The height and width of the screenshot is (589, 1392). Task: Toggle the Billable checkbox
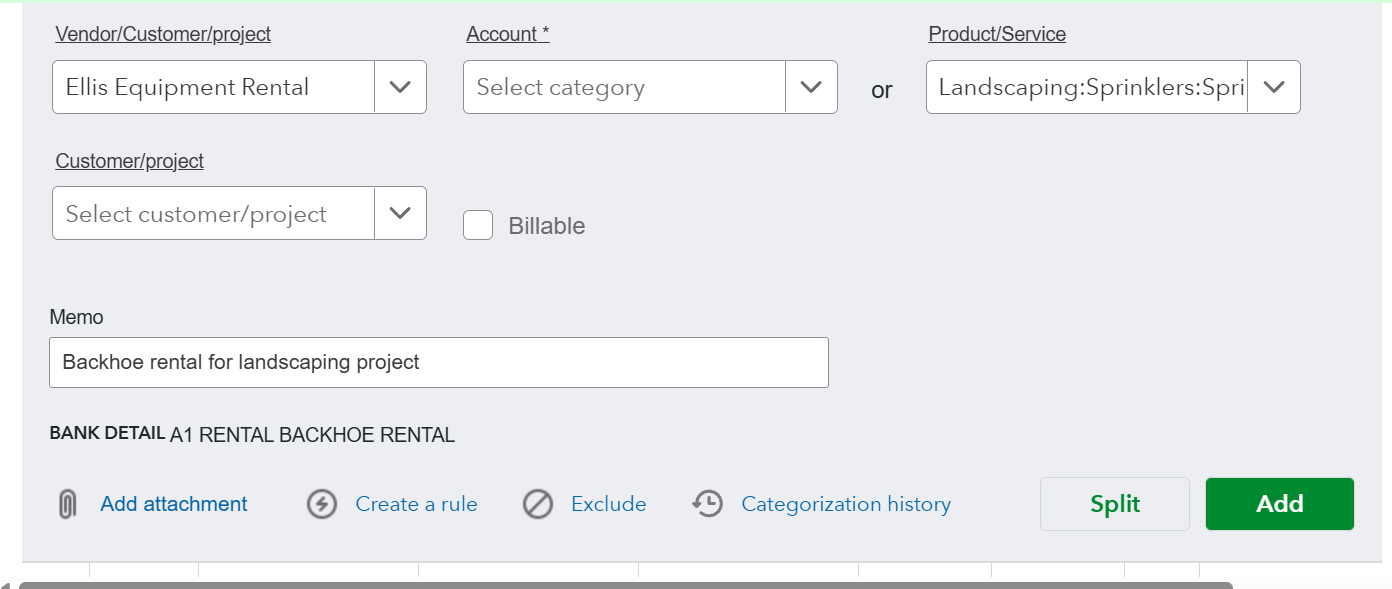(x=478, y=225)
